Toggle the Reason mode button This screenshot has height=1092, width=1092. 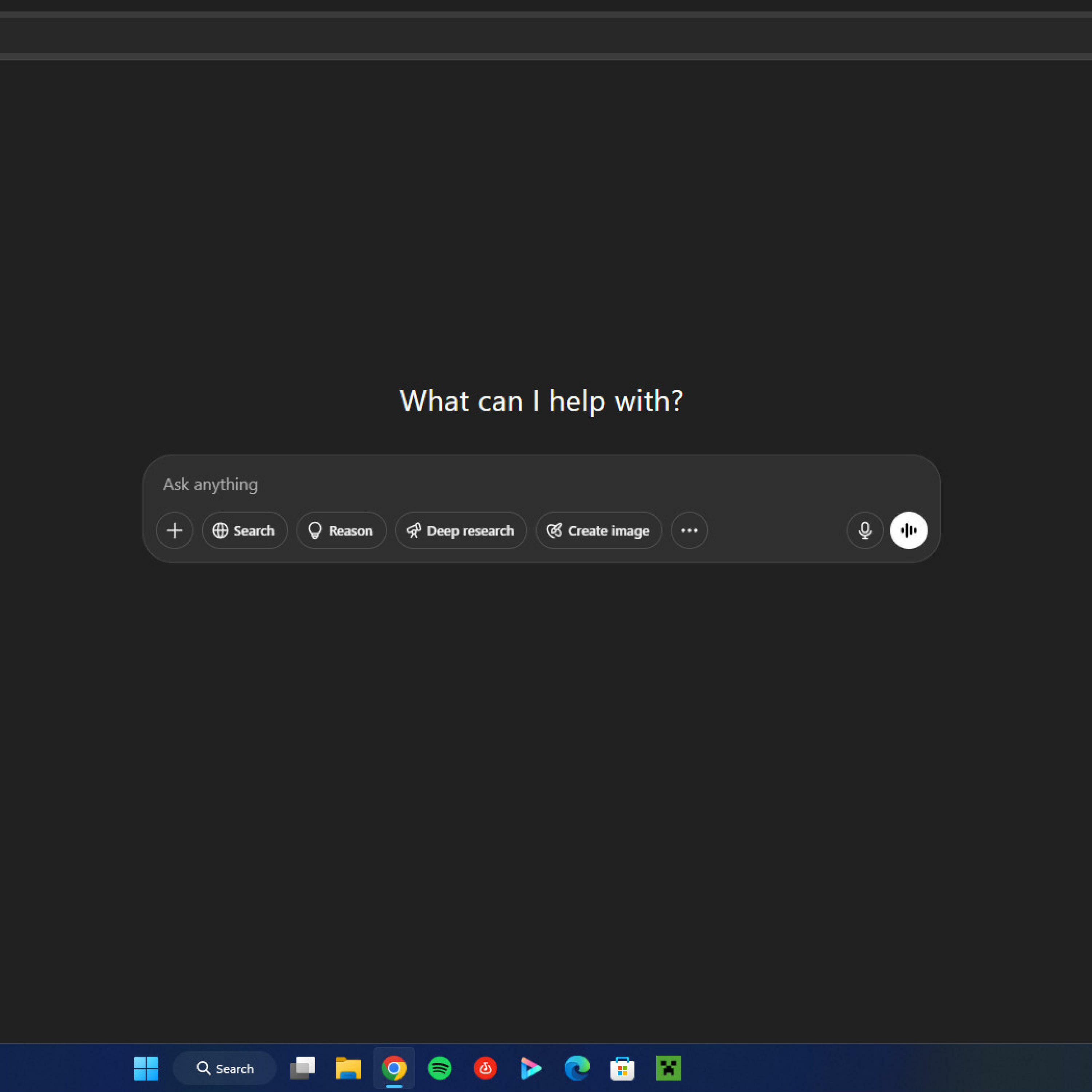pyautogui.click(x=341, y=530)
